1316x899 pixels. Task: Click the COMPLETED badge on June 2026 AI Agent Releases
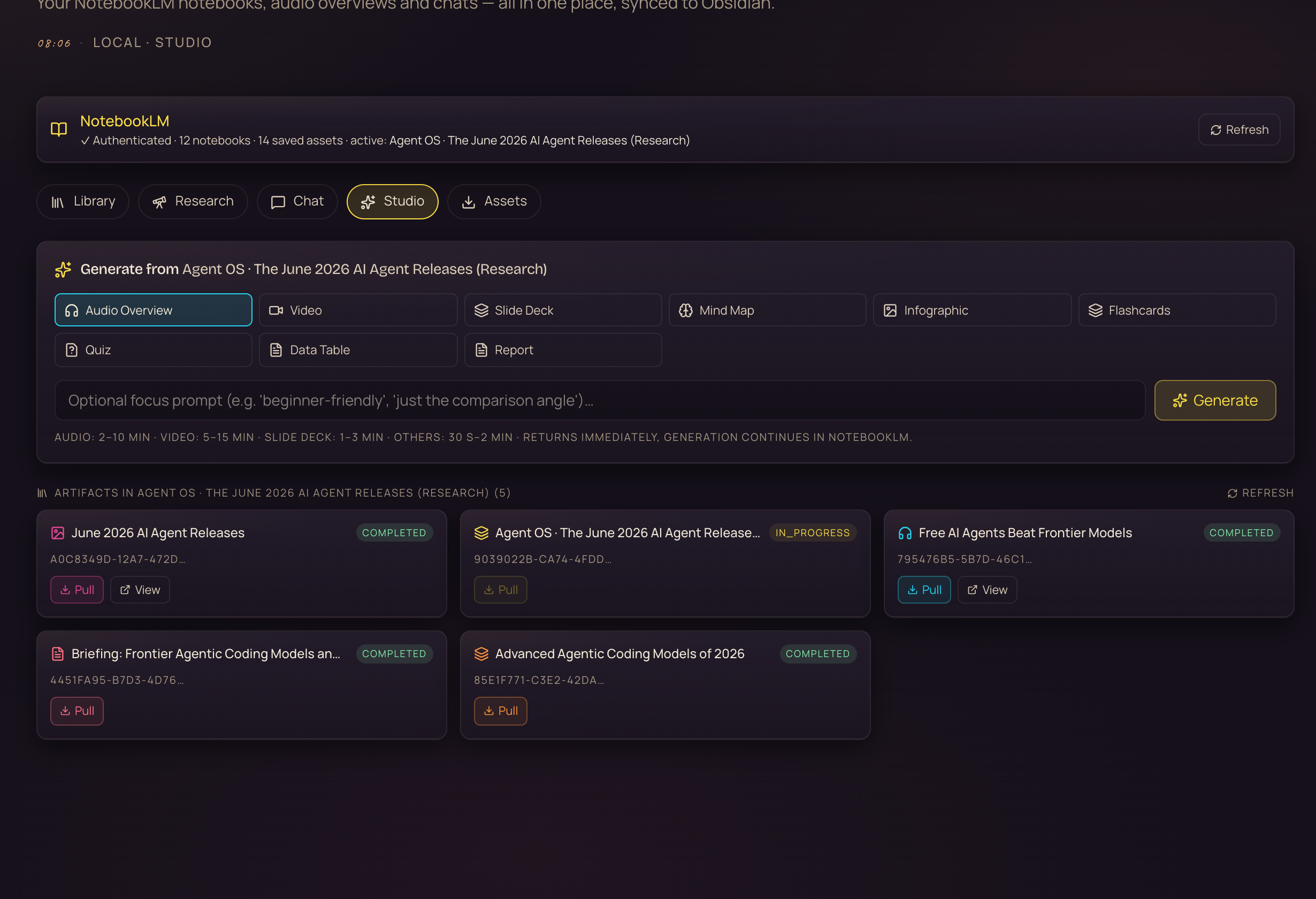pyautogui.click(x=394, y=532)
